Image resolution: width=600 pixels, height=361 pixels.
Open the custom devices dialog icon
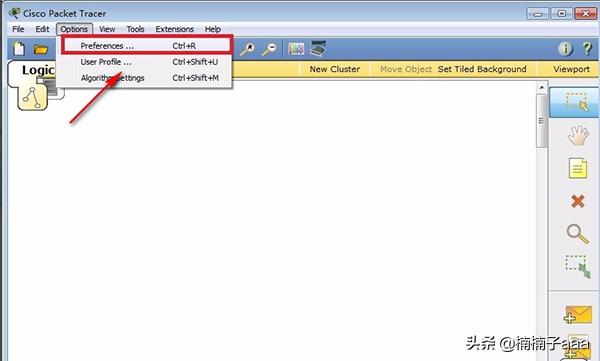tap(318, 48)
